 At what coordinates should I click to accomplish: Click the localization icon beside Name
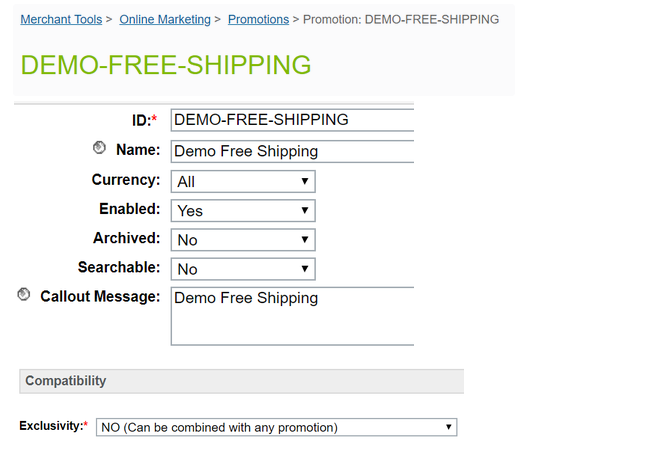99,148
